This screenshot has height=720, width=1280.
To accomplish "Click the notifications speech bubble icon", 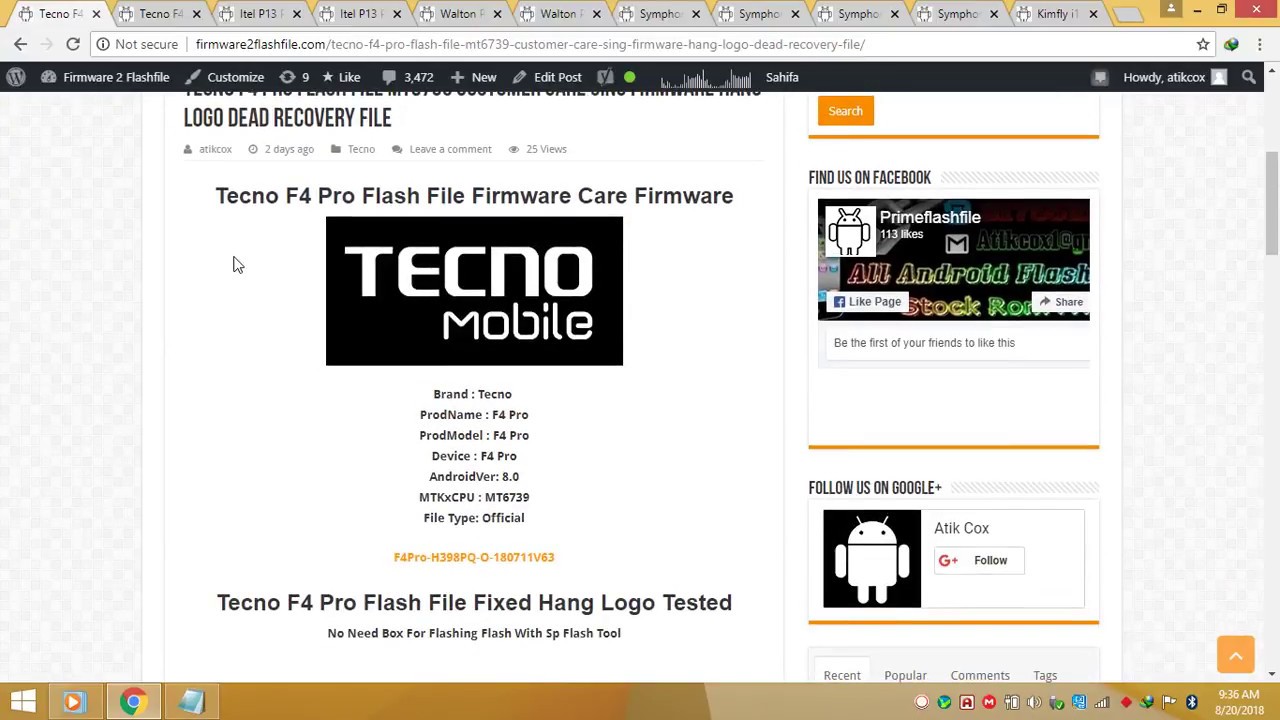I will click(x=1100, y=77).
